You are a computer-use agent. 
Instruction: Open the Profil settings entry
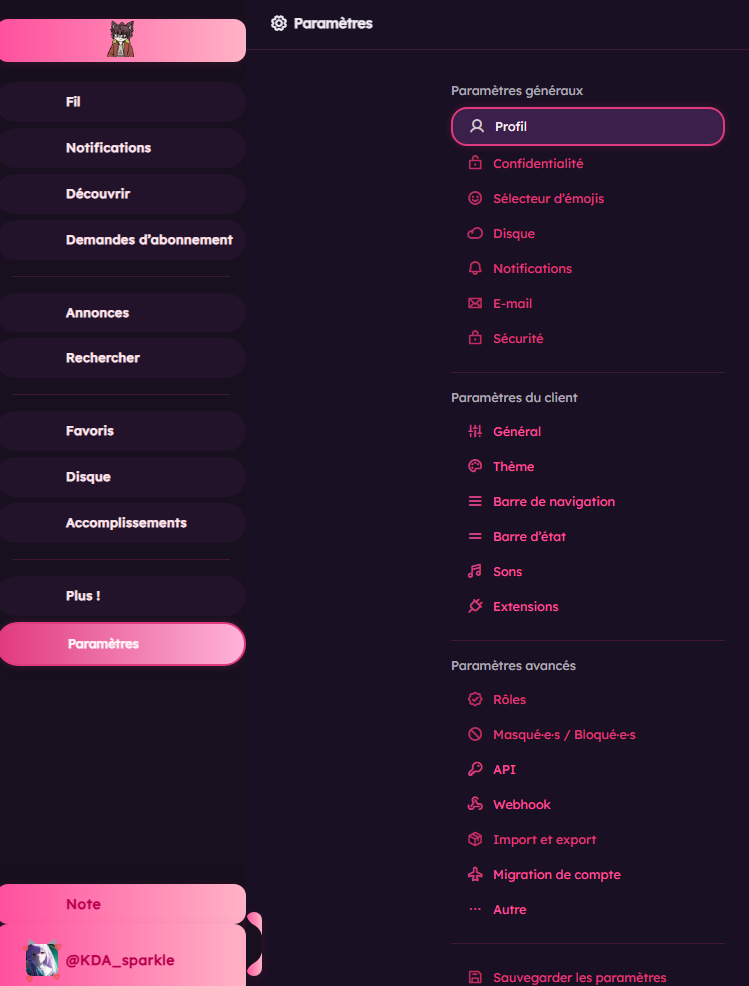click(587, 126)
